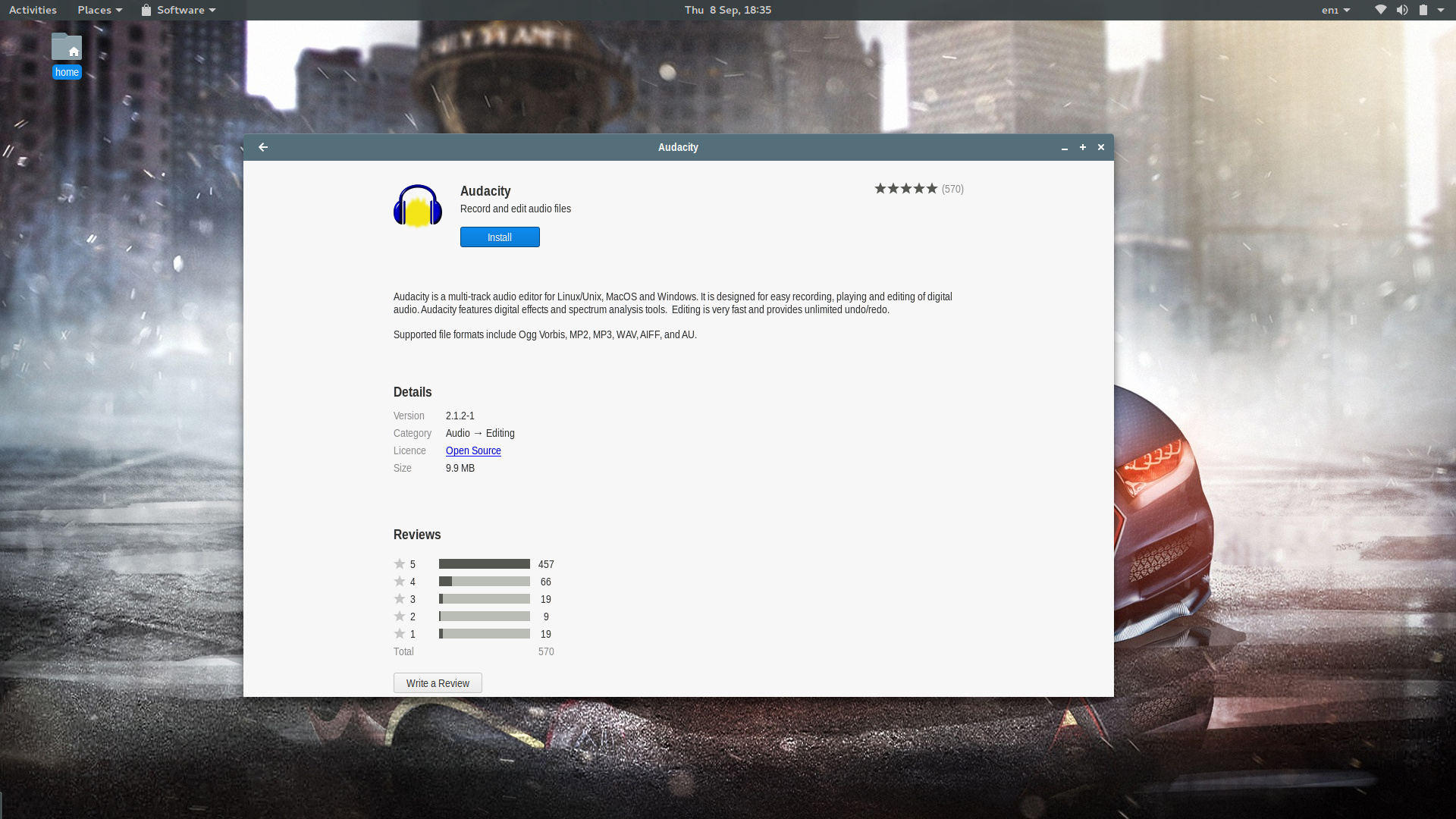Expand the system menu arrow

1441,10
